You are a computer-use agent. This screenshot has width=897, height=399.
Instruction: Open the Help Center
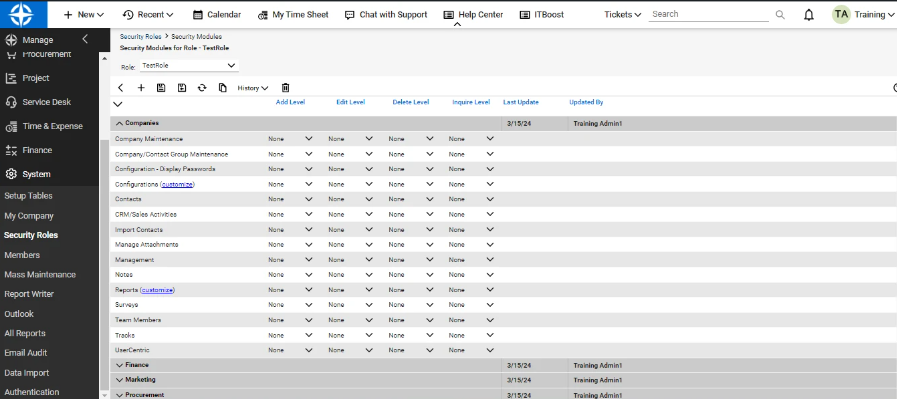(474, 15)
